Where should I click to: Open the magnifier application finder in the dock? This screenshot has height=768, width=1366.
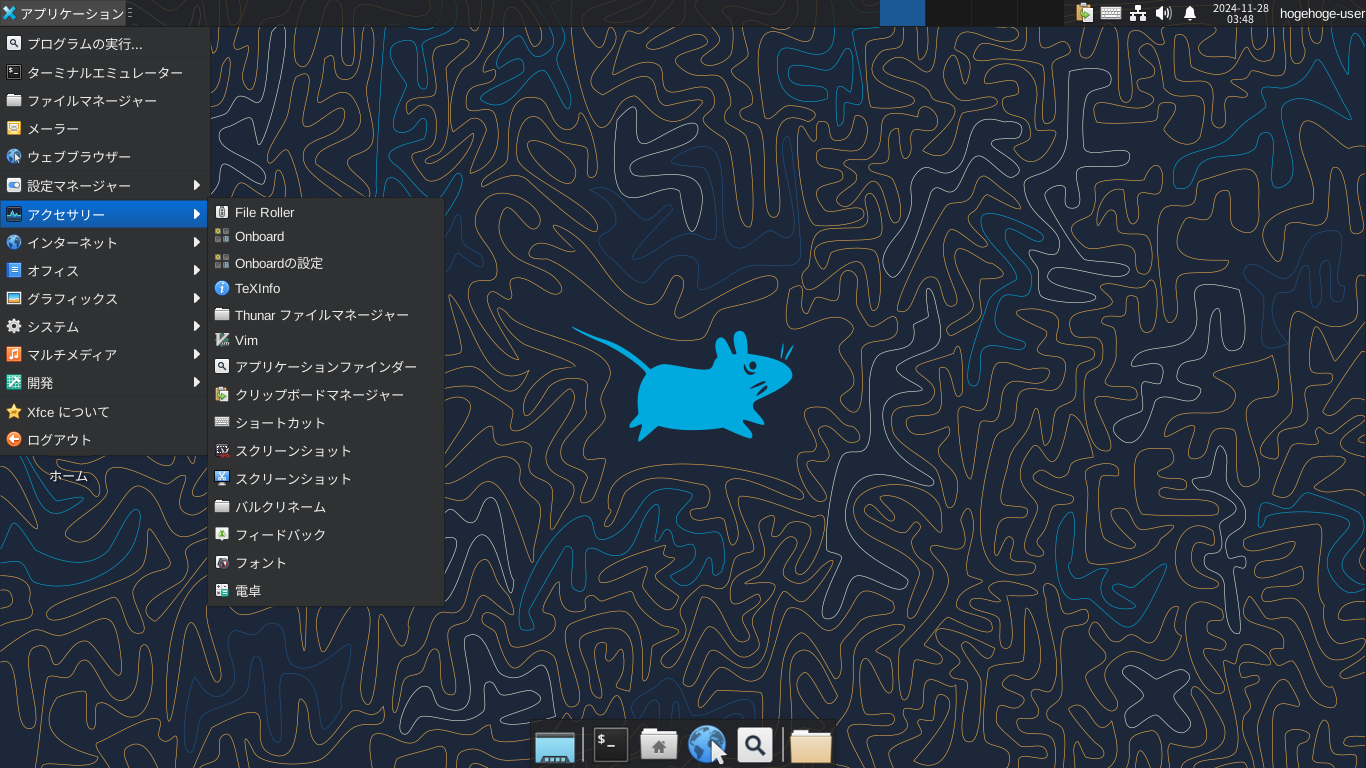(x=755, y=745)
